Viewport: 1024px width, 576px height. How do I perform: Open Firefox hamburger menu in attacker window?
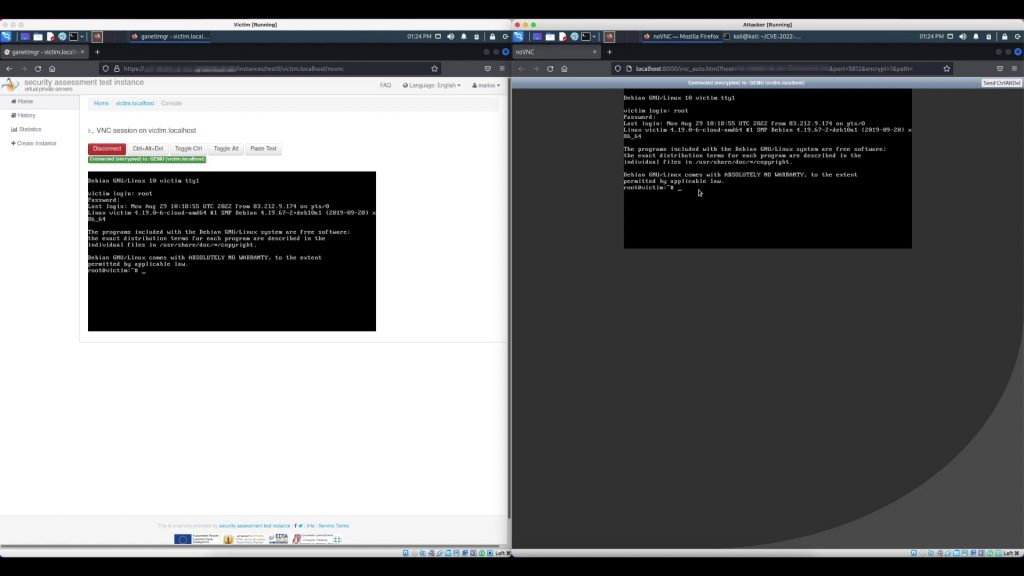coord(1016,69)
